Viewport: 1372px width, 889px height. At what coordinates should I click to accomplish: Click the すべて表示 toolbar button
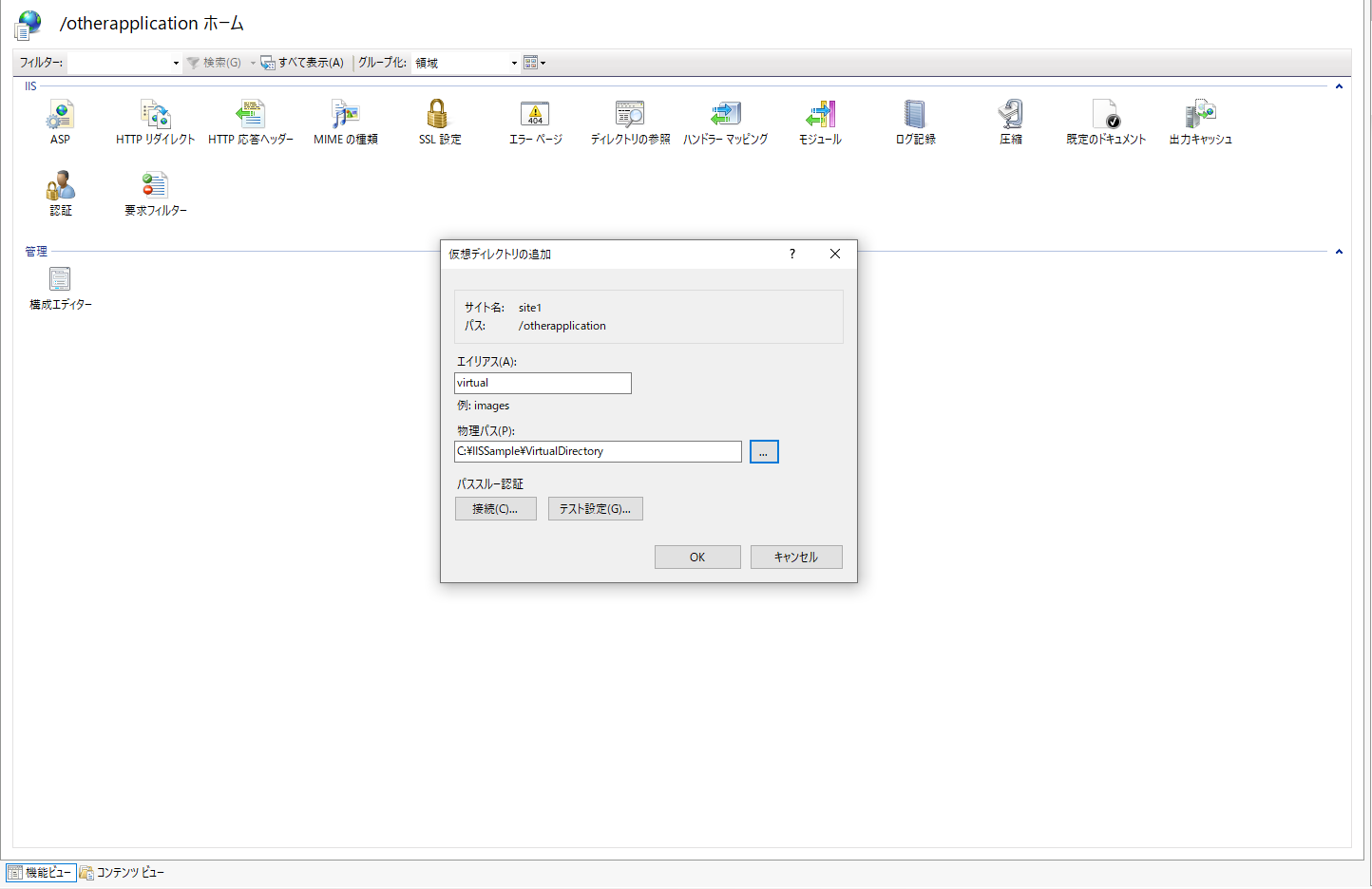(302, 63)
